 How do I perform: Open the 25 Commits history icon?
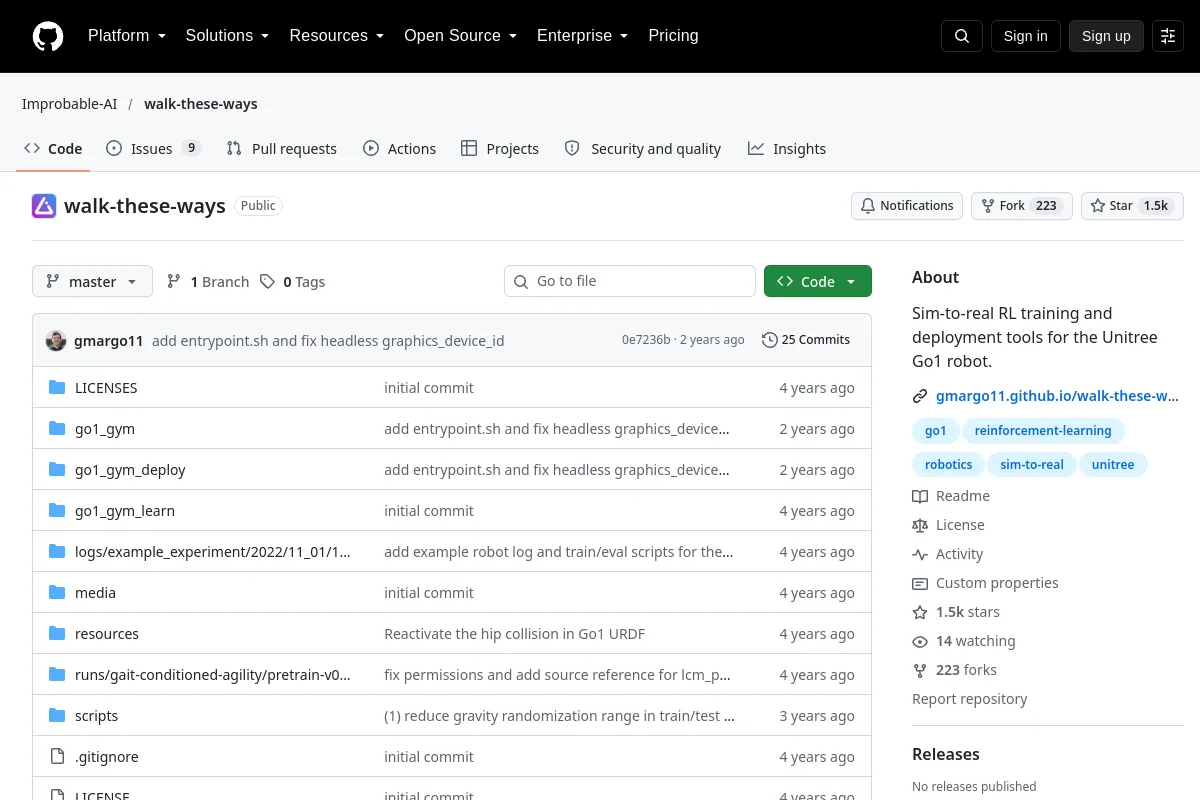[769, 340]
